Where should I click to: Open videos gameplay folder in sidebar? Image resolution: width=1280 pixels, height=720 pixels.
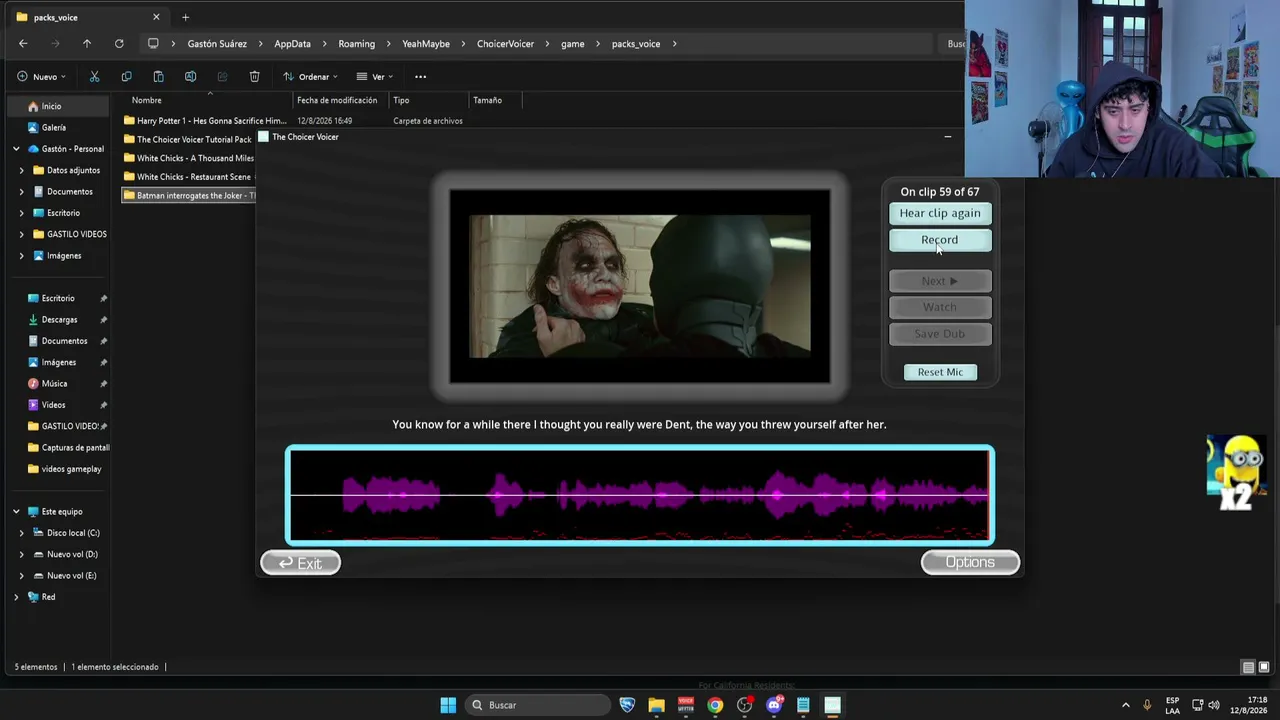[x=64, y=469]
